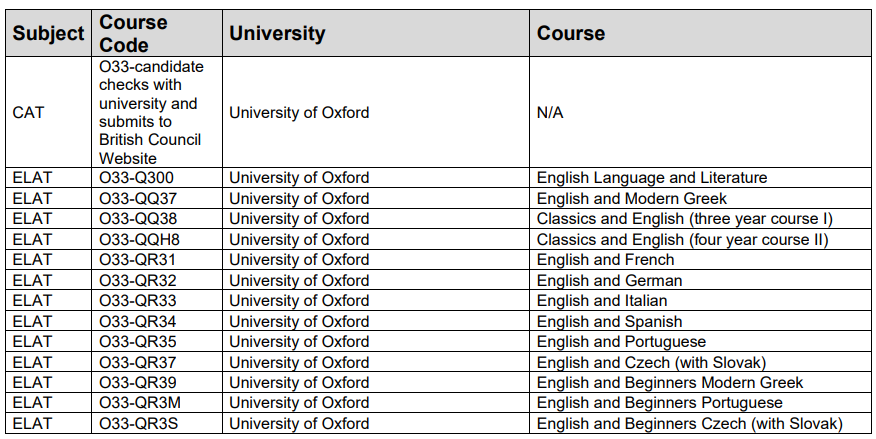Select the N/A course cell
This screenshot has width=876, height=439.
click(700, 112)
